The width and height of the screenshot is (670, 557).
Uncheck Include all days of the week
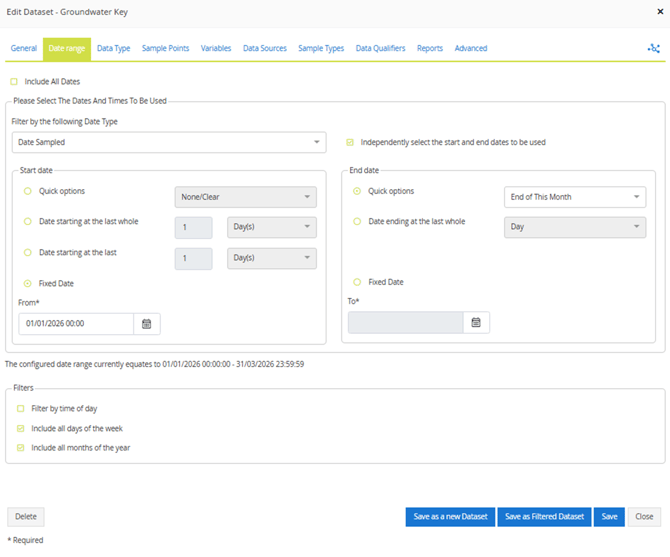click(21, 428)
